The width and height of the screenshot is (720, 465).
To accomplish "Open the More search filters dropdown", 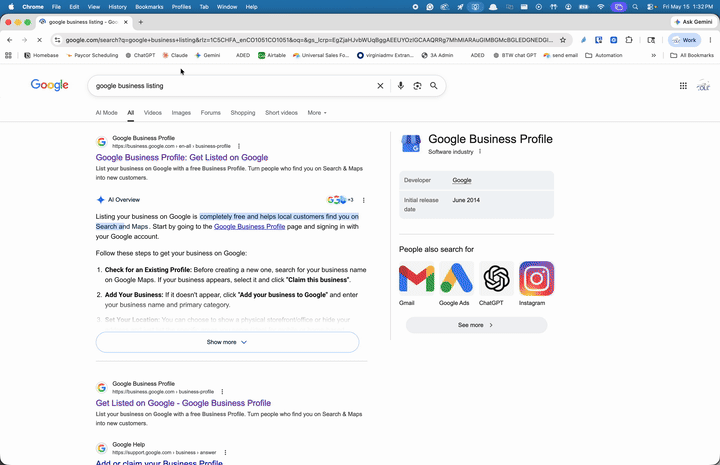I will pyautogui.click(x=317, y=112).
